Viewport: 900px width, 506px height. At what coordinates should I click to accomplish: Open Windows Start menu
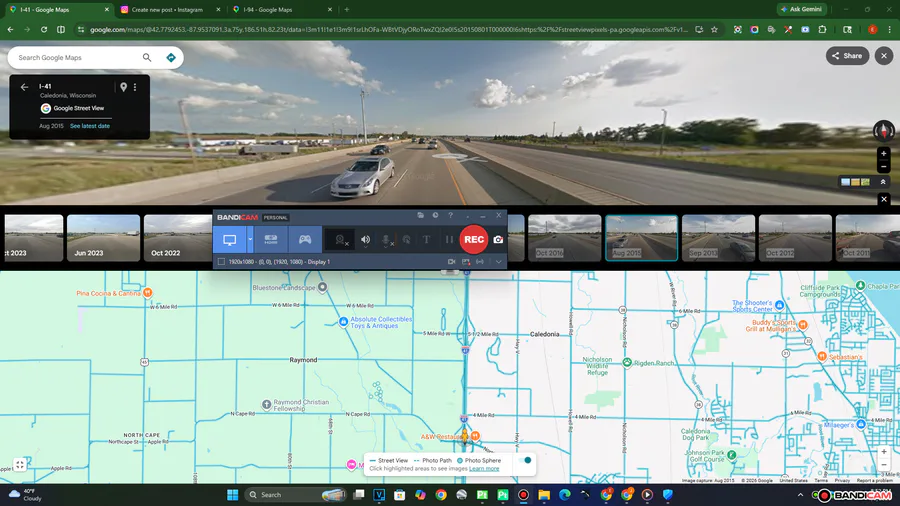click(x=232, y=495)
